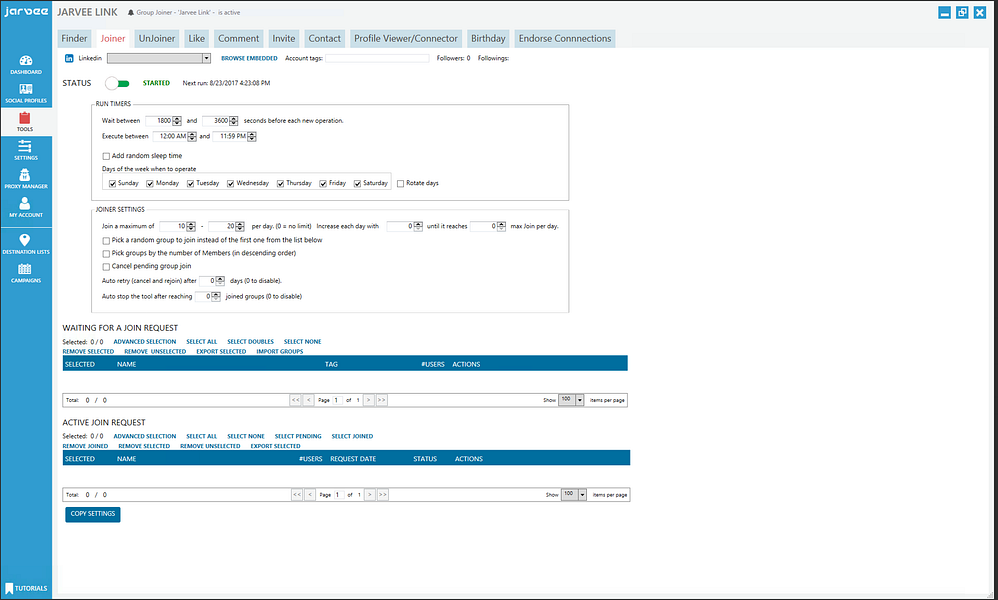This screenshot has width=998, height=600.
Task: Go to last page of active requests
Action: coord(383,494)
